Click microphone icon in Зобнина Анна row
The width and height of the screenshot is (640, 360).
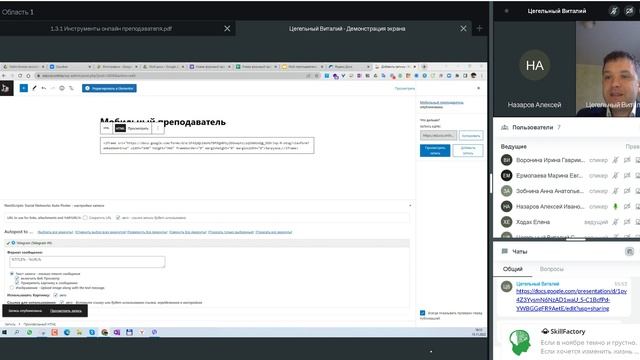(x=615, y=191)
